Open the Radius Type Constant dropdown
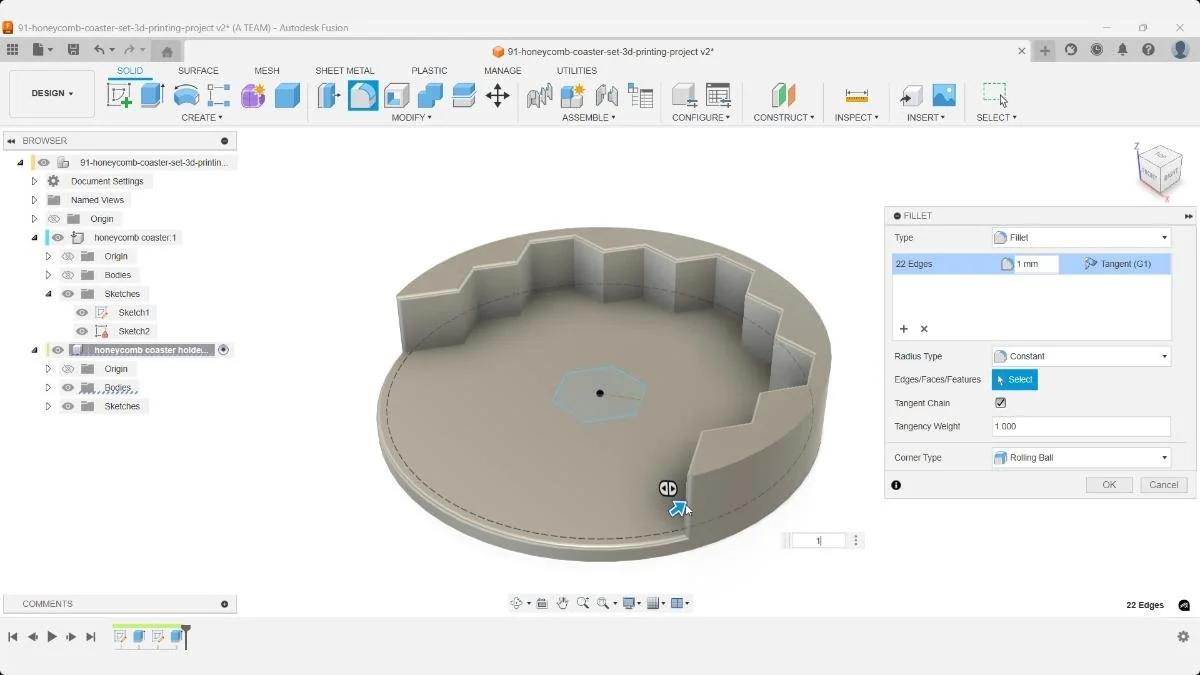The height and width of the screenshot is (675, 1200). 1081,356
